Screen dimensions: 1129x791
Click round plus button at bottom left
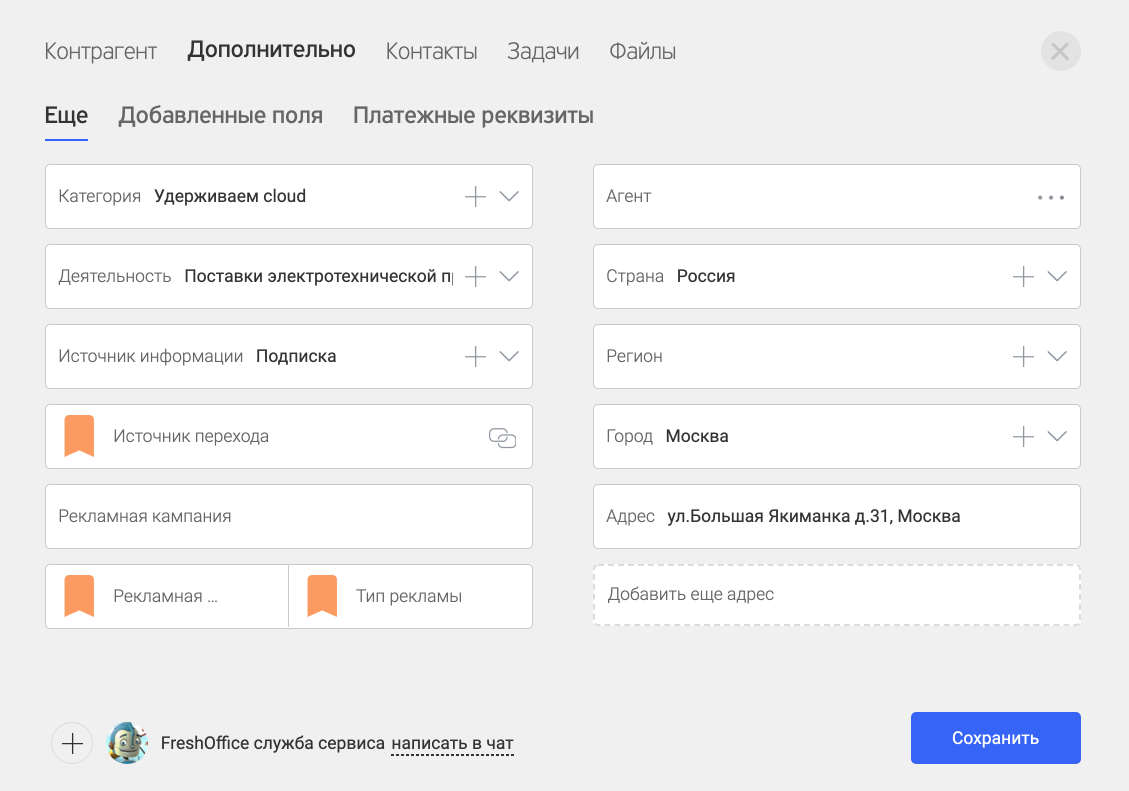[72, 743]
